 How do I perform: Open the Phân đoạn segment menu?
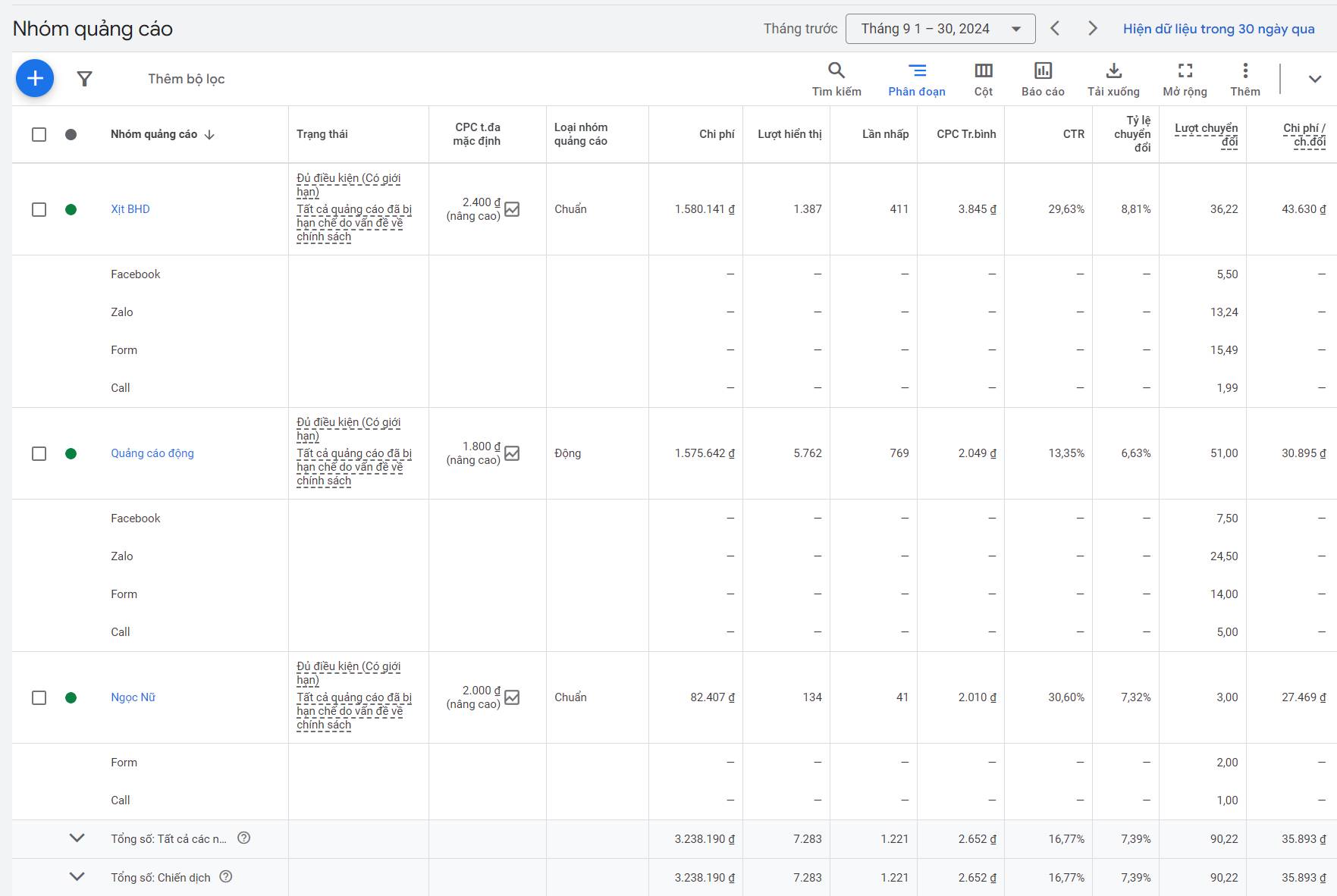point(916,79)
